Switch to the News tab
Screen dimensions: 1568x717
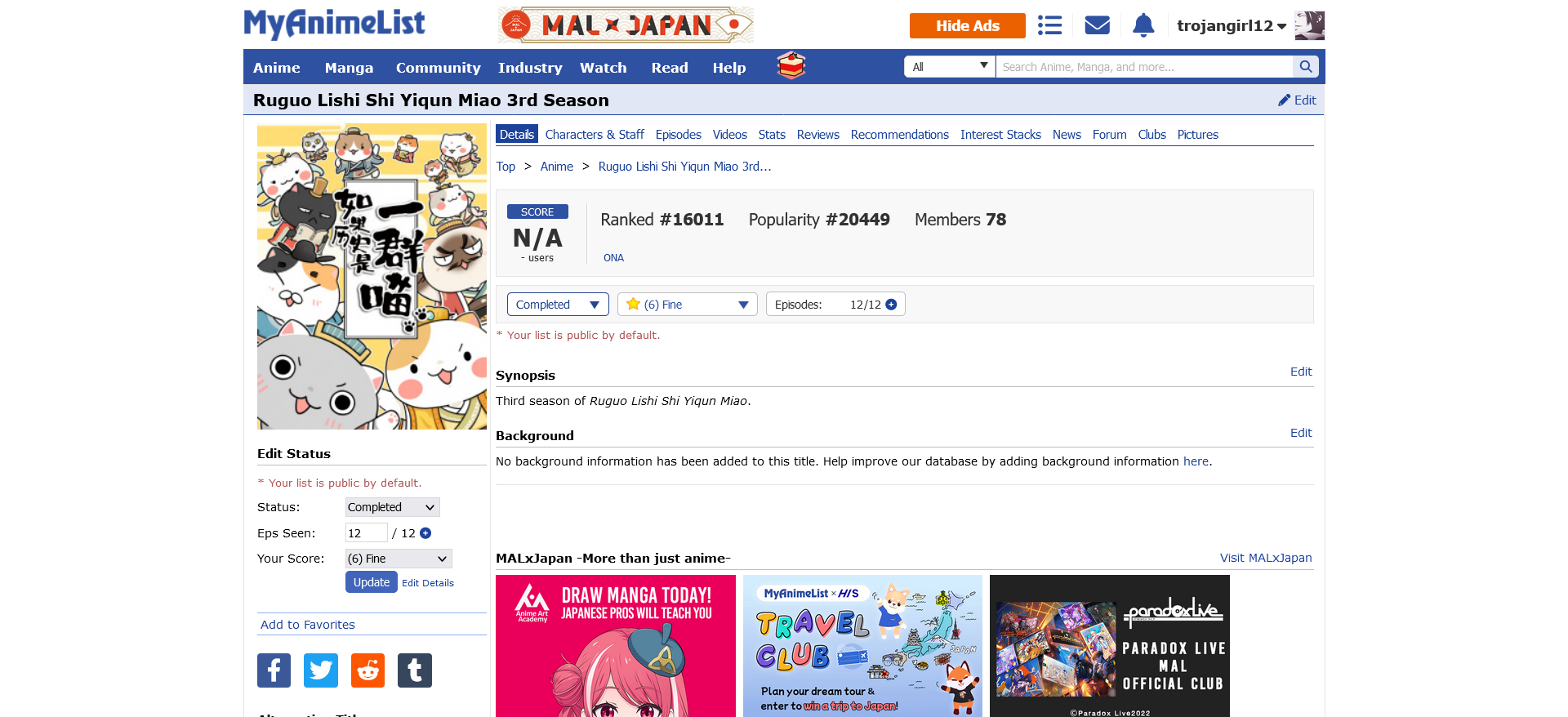[x=1067, y=135]
